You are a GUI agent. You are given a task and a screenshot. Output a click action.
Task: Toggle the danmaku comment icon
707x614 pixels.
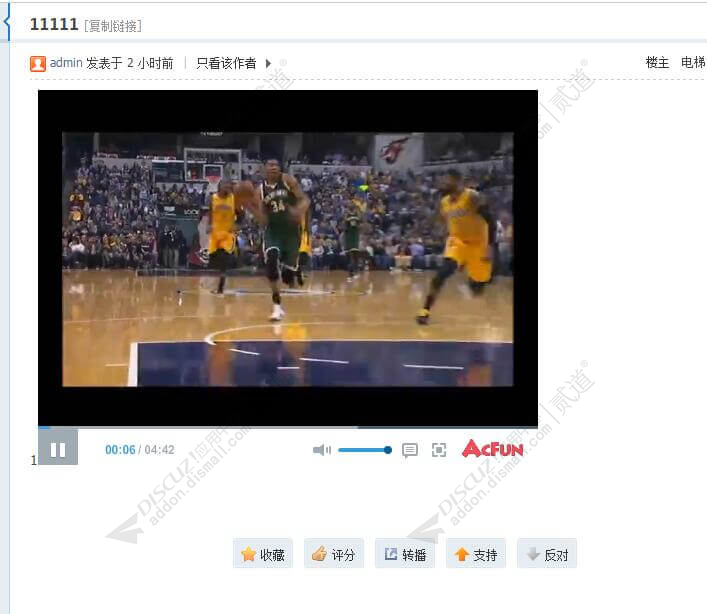pos(409,450)
